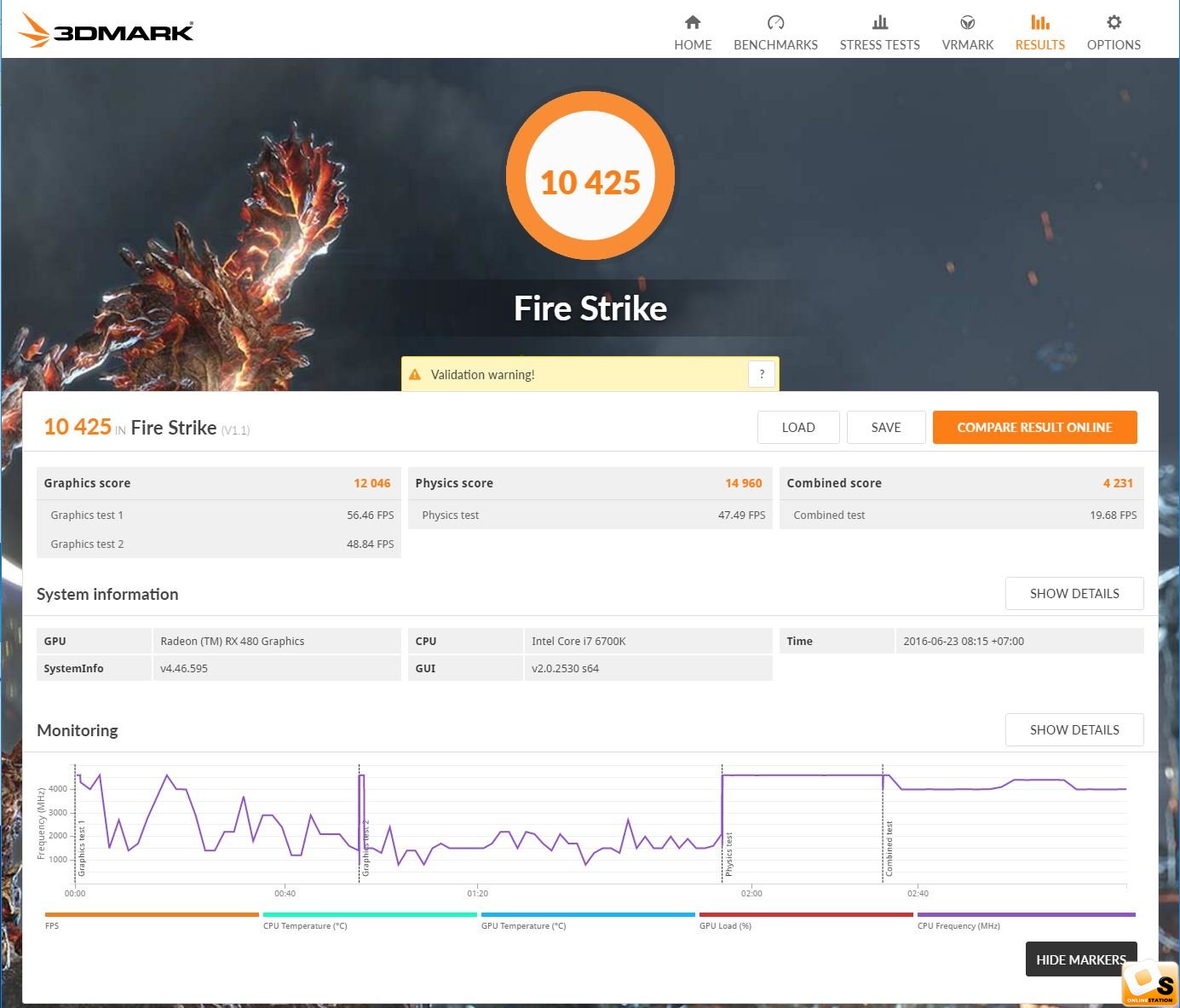The width and height of the screenshot is (1180, 1008).
Task: Click Combined test value 19.68 FPS
Action: (x=1114, y=516)
